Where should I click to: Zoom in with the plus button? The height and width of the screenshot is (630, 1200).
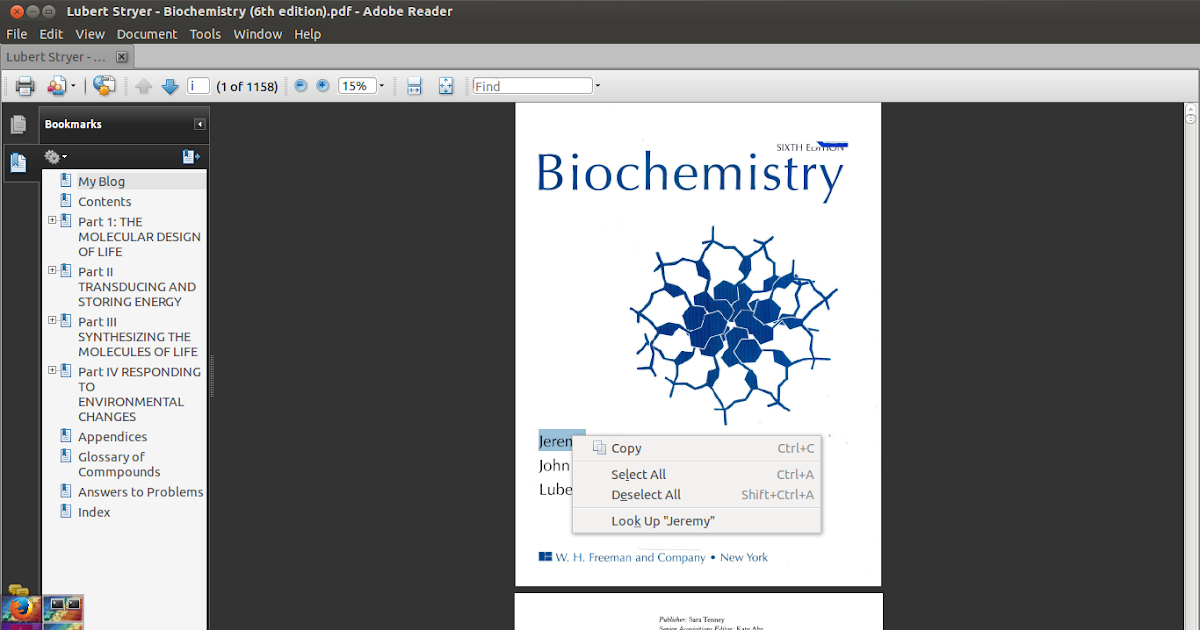[x=322, y=86]
